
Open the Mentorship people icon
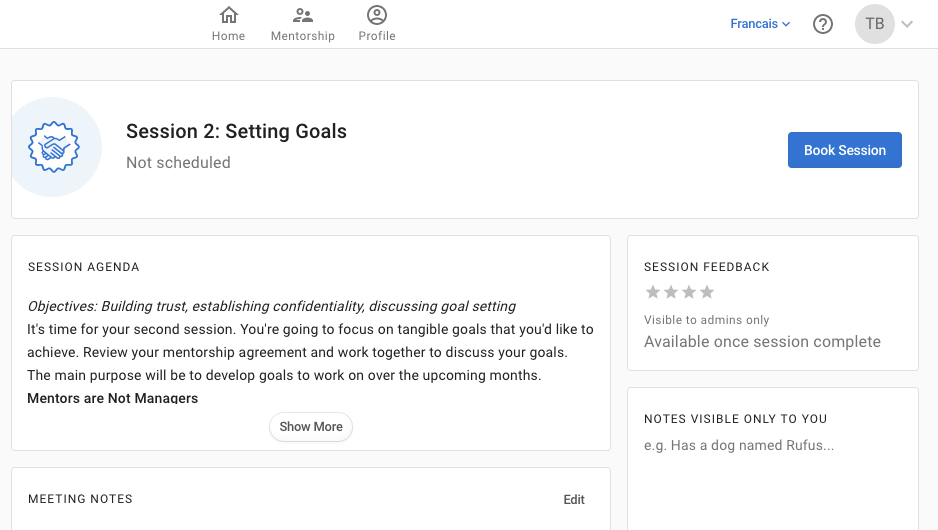point(302,15)
